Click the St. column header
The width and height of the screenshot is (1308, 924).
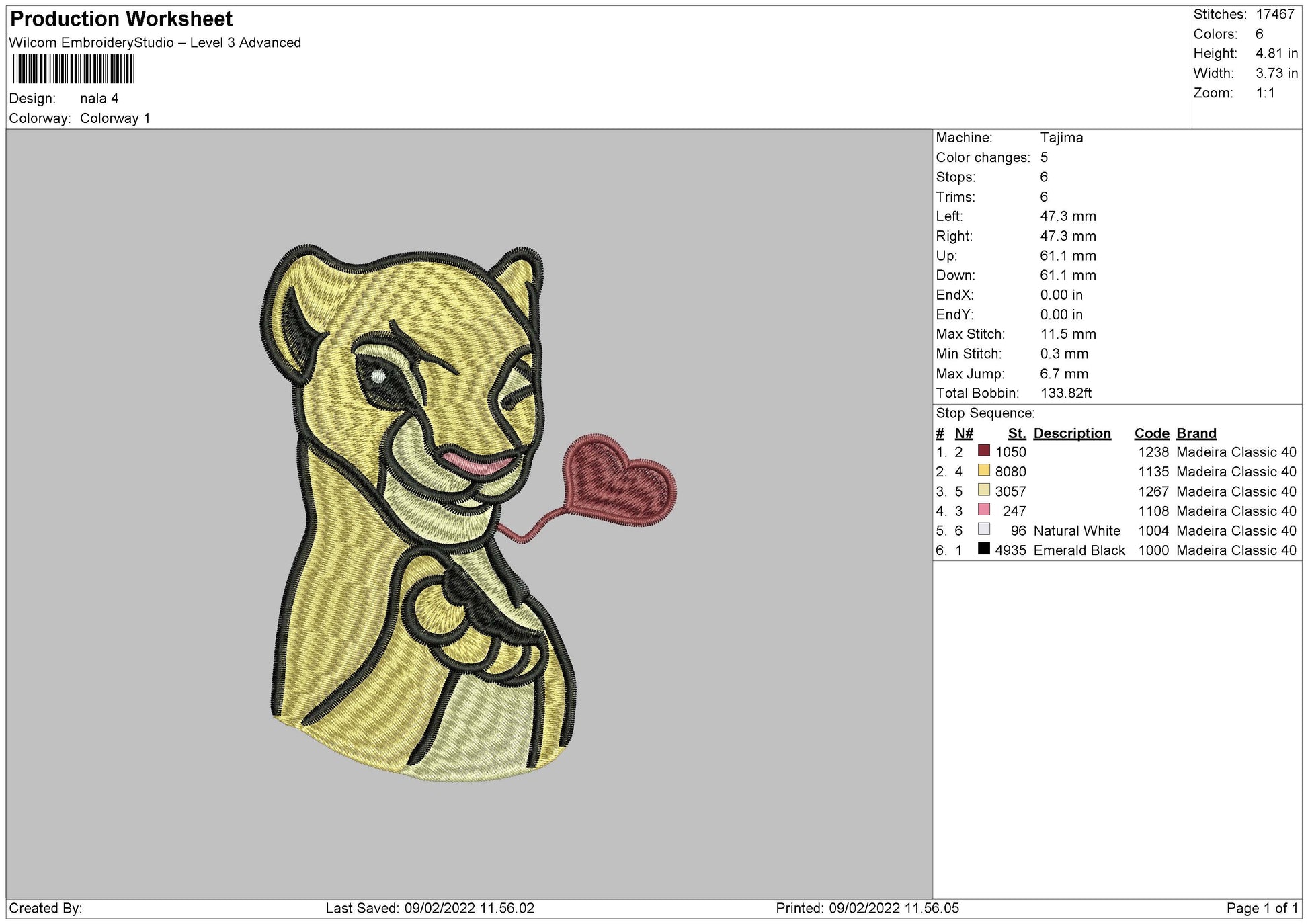pos(1016,433)
